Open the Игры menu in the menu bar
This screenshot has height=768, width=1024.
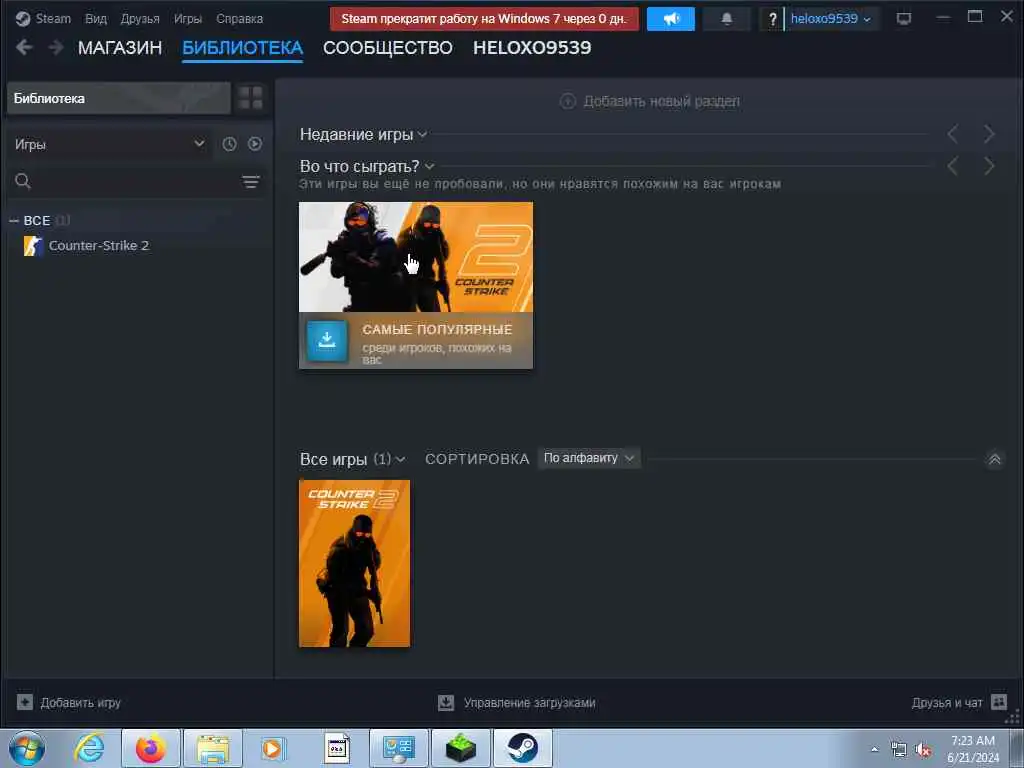click(187, 18)
